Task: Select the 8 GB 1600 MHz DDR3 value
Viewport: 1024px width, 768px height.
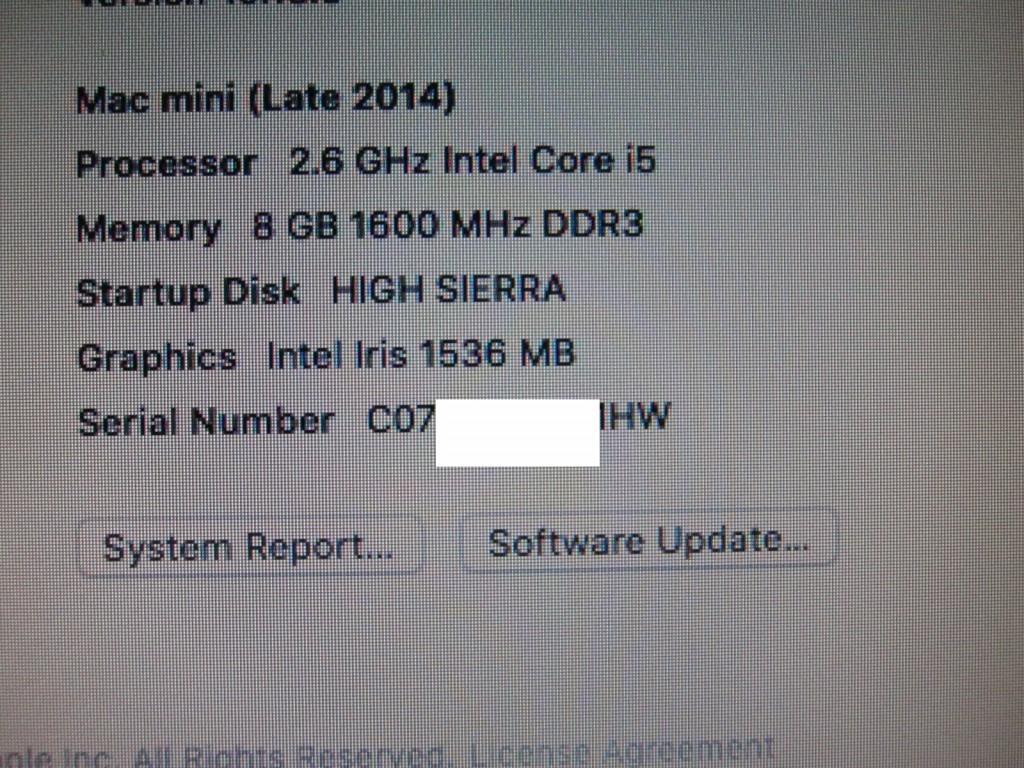Action: 448,225
